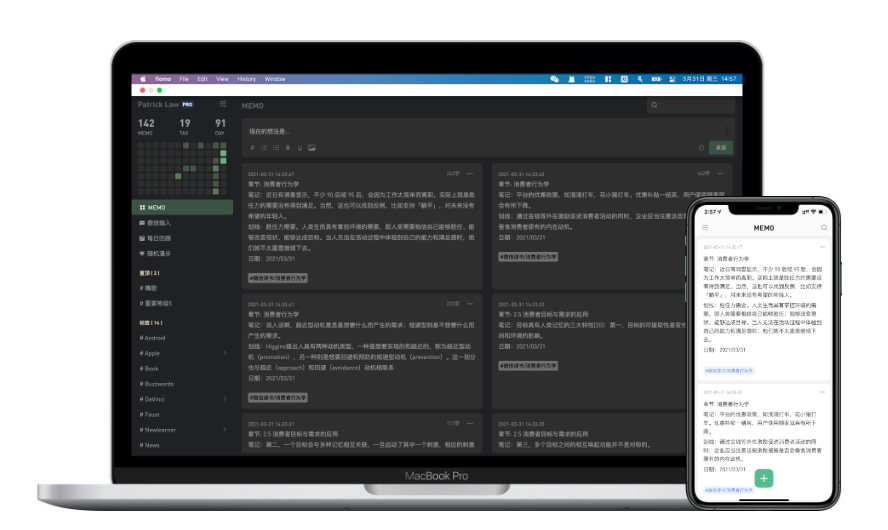Check the battery icon in the menu bar
Viewport: 888px width, 530px height.
[x=656, y=79]
